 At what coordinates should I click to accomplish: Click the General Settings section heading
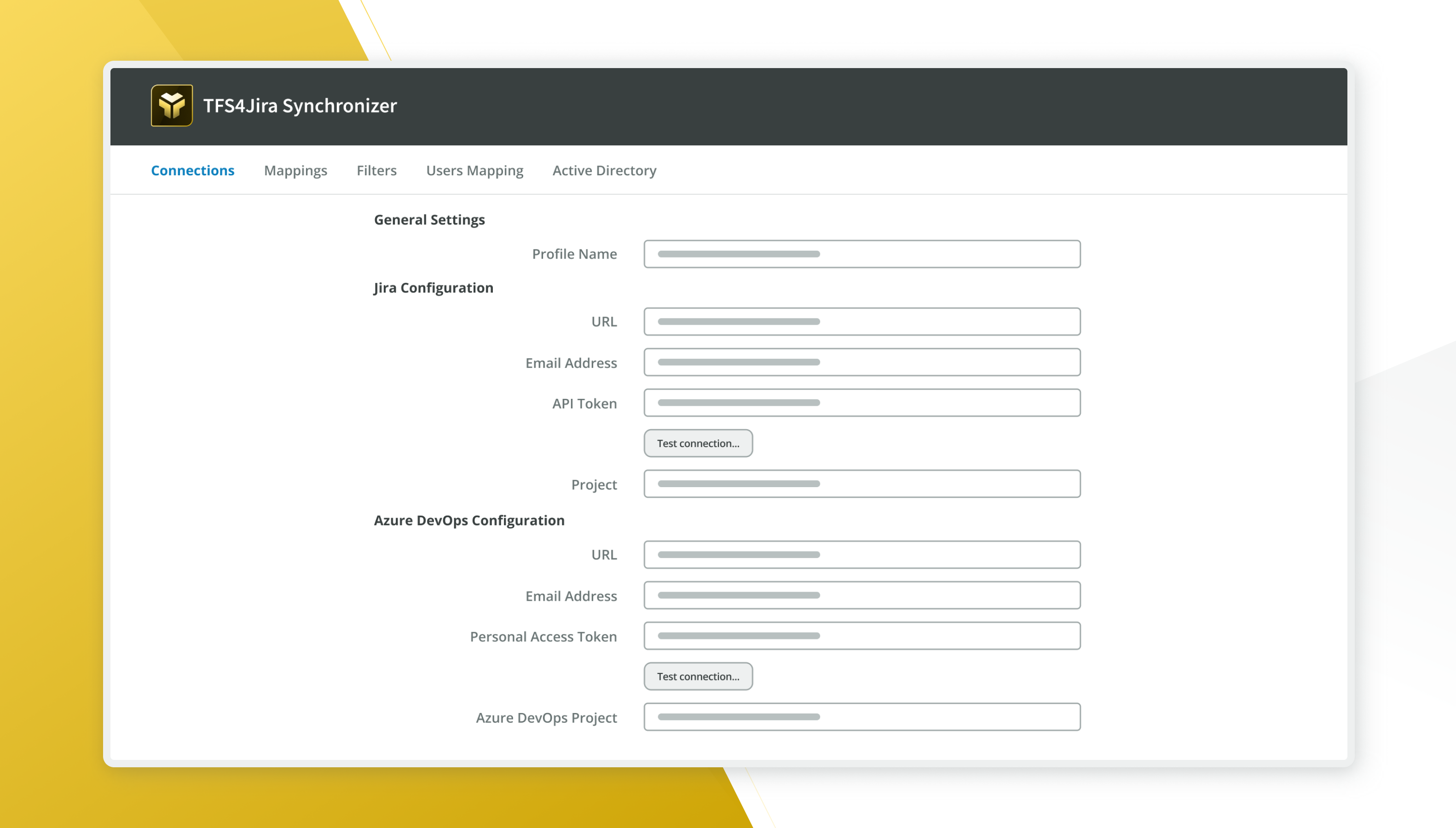(429, 219)
